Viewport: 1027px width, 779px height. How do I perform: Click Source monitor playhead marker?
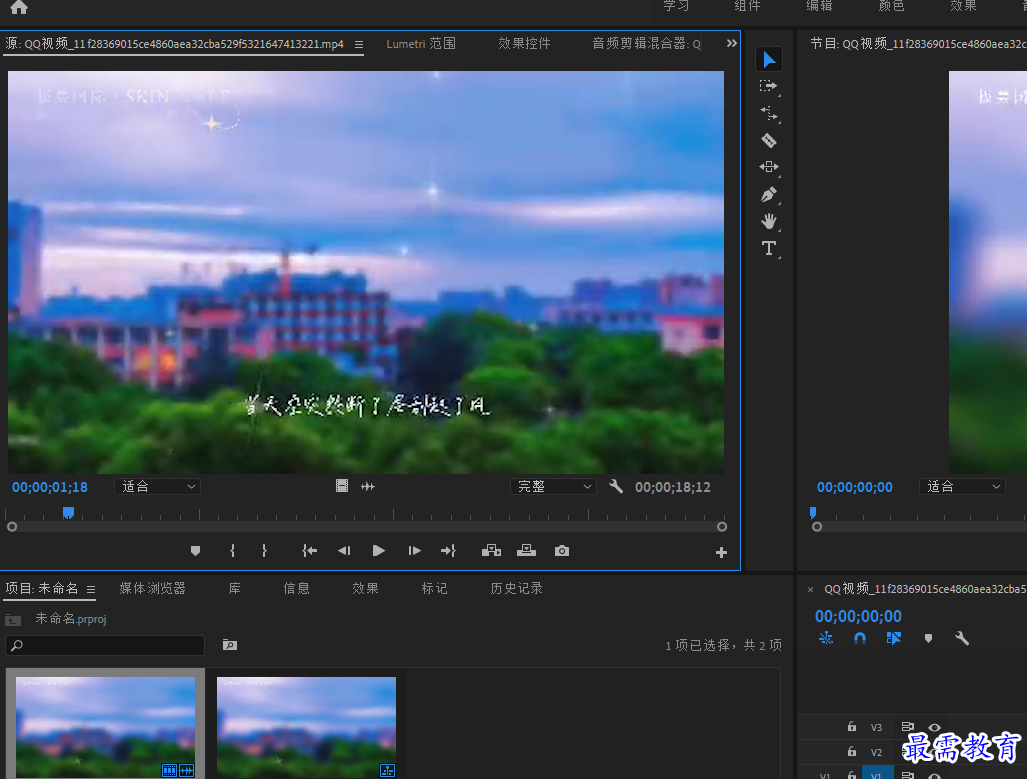tap(68, 512)
